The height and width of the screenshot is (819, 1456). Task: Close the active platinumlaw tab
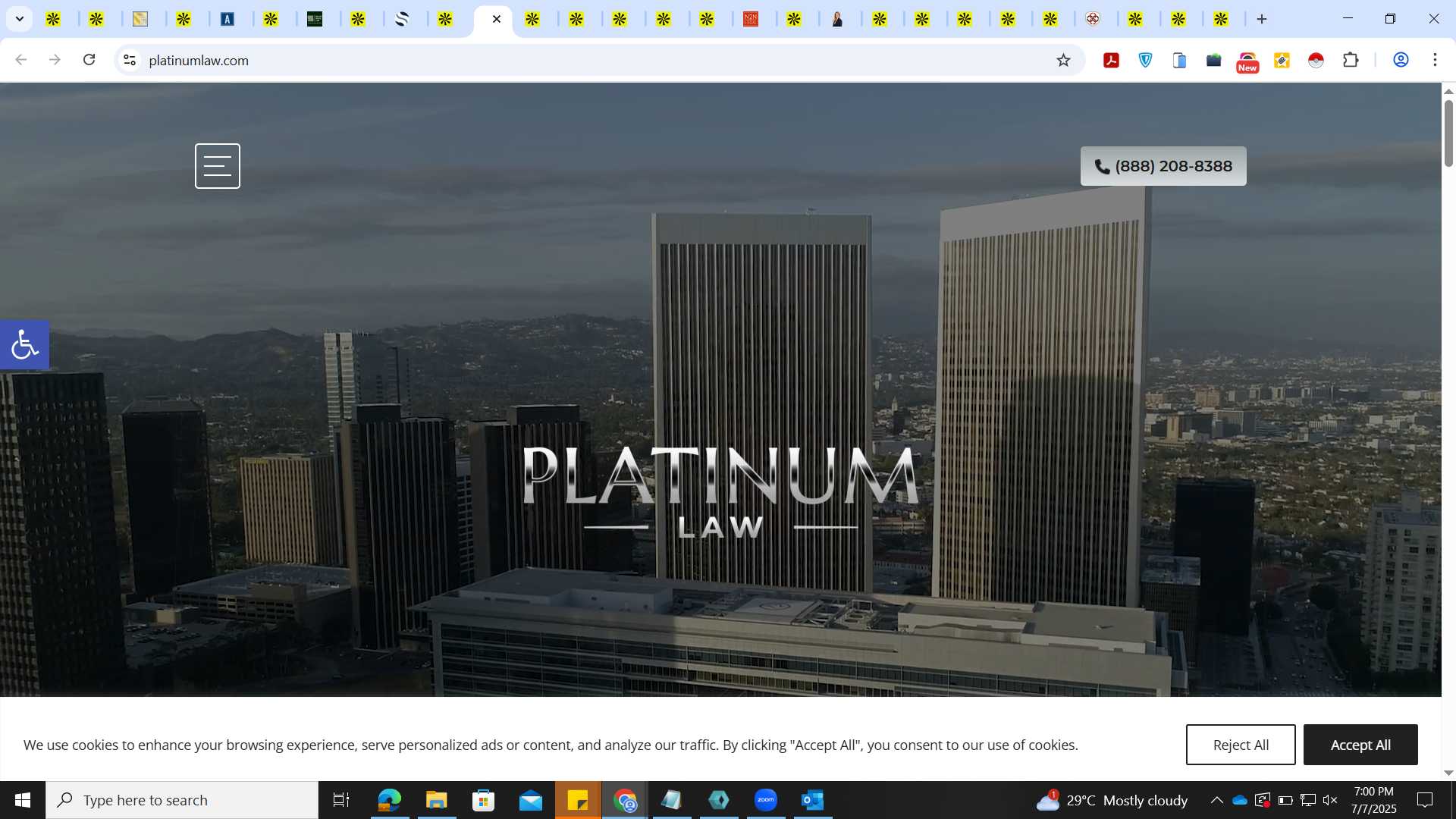(497, 19)
